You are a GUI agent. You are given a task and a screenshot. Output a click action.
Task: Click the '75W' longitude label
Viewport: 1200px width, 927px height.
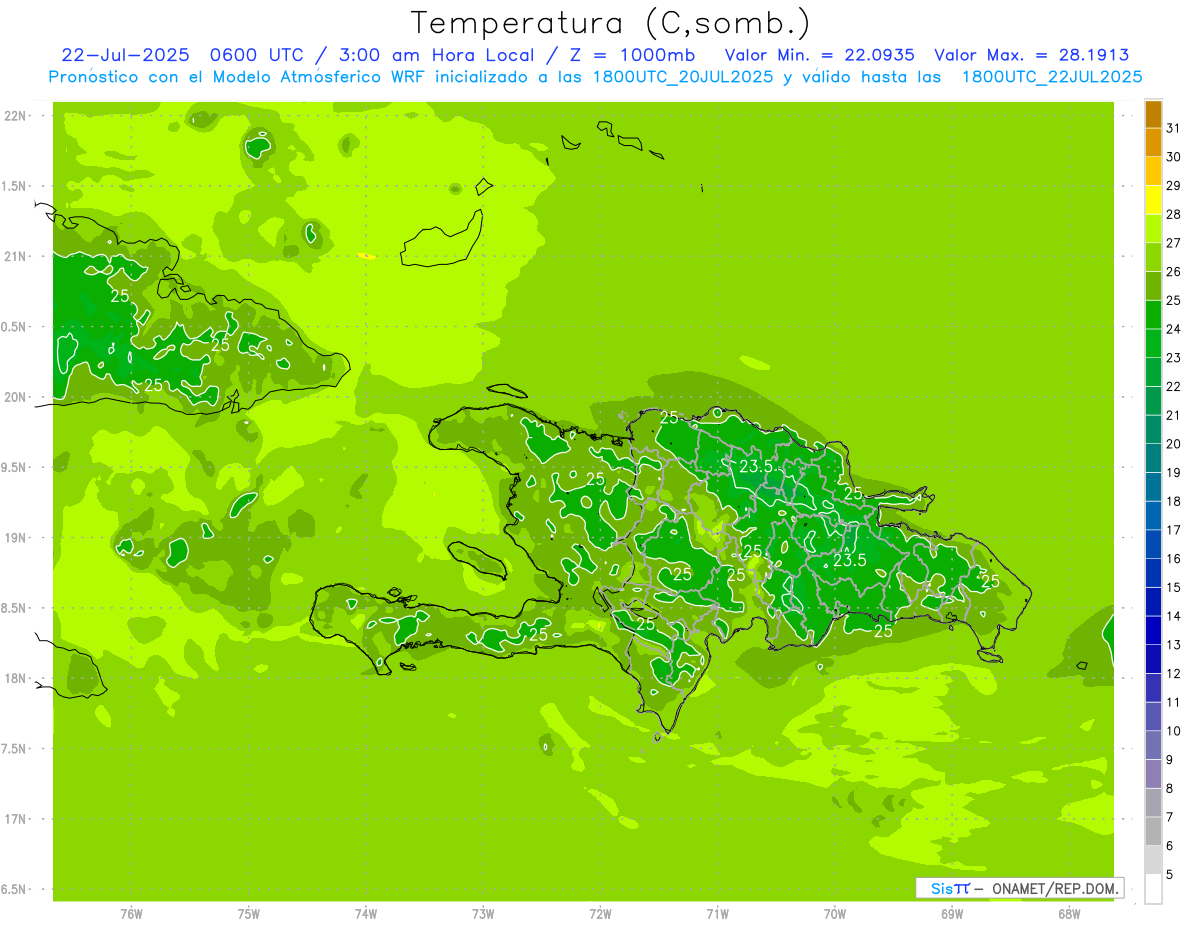click(249, 913)
